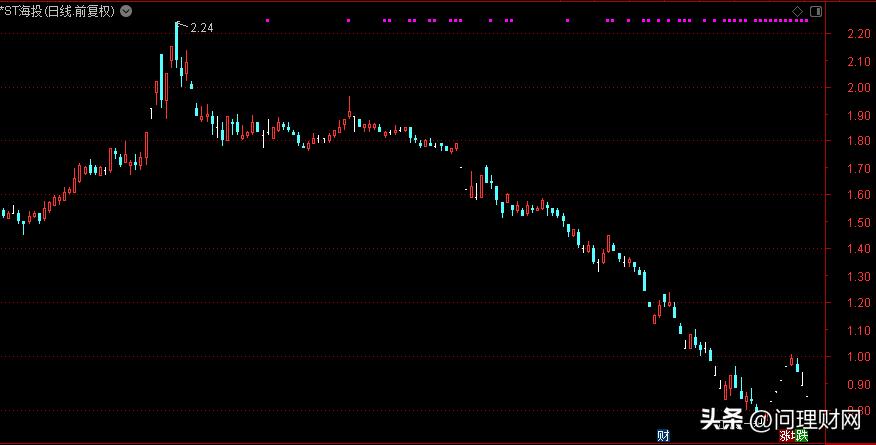Click the 0.90 price axis label
The width and height of the screenshot is (876, 445).
[859, 384]
